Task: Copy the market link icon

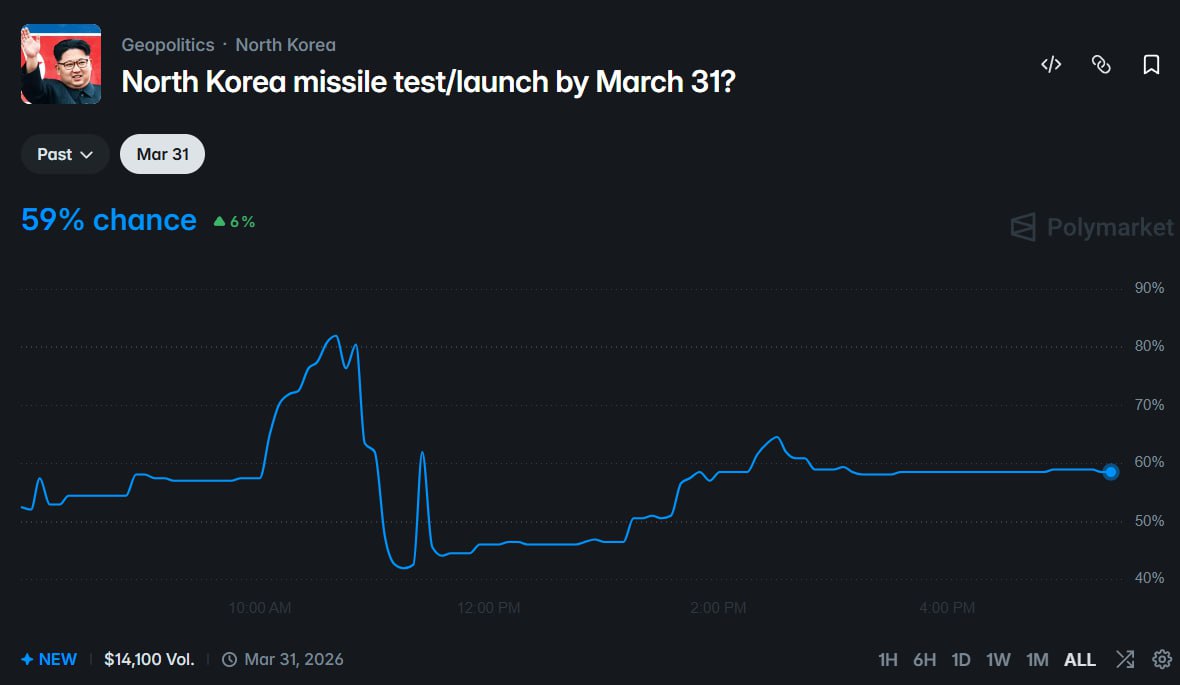Action: point(1101,65)
